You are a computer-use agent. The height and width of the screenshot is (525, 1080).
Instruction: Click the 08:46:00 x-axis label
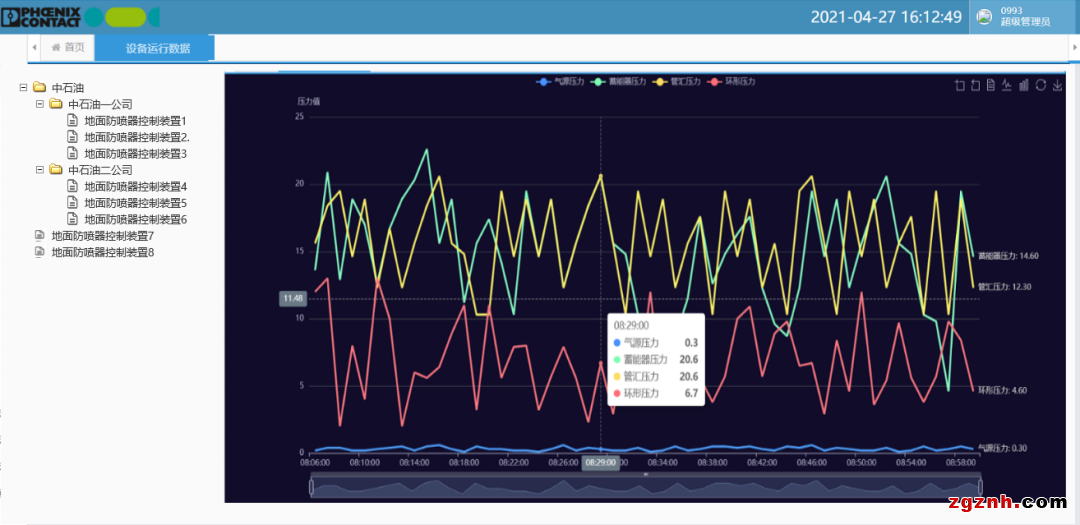(x=811, y=463)
